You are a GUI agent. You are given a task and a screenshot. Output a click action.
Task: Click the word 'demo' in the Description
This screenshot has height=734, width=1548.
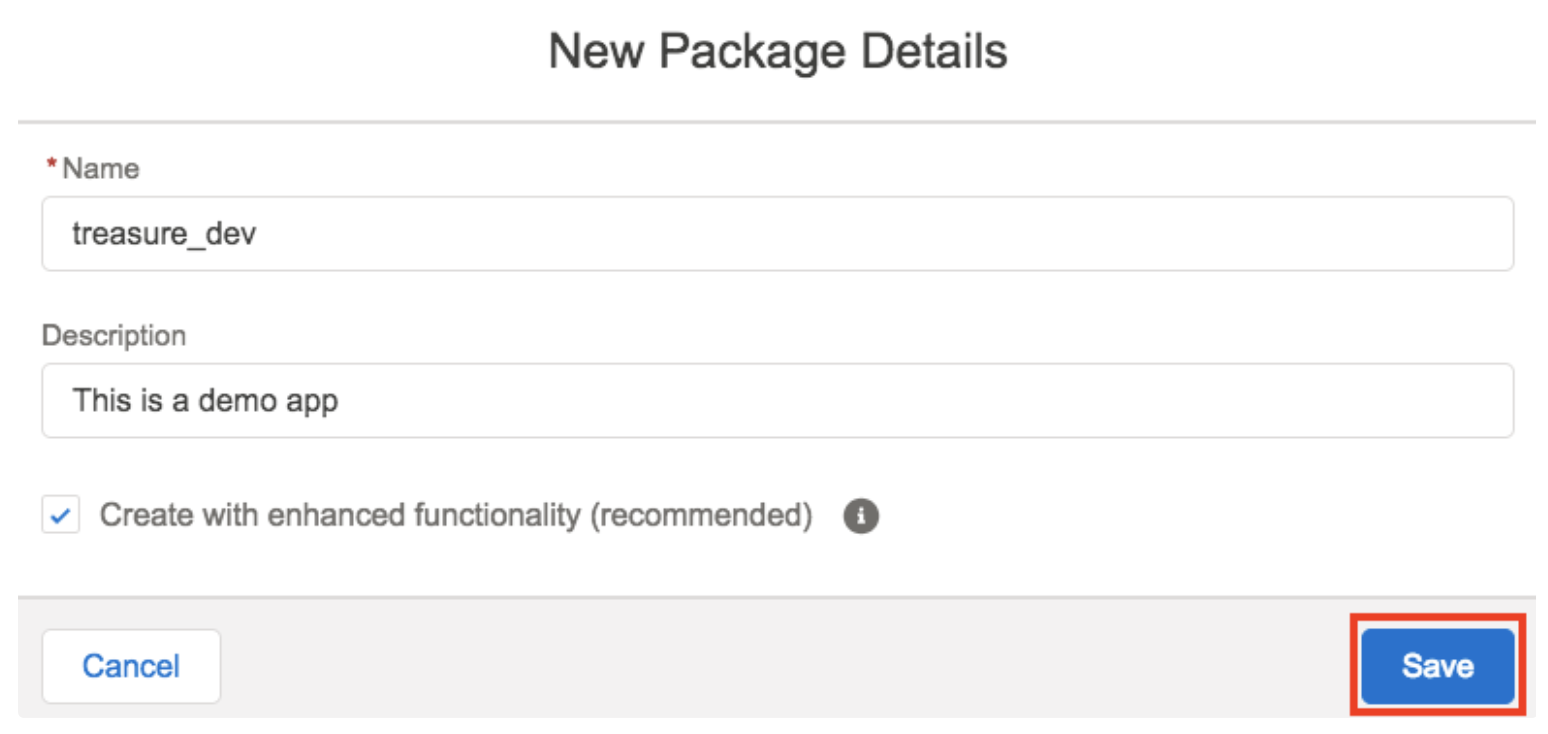click(237, 401)
